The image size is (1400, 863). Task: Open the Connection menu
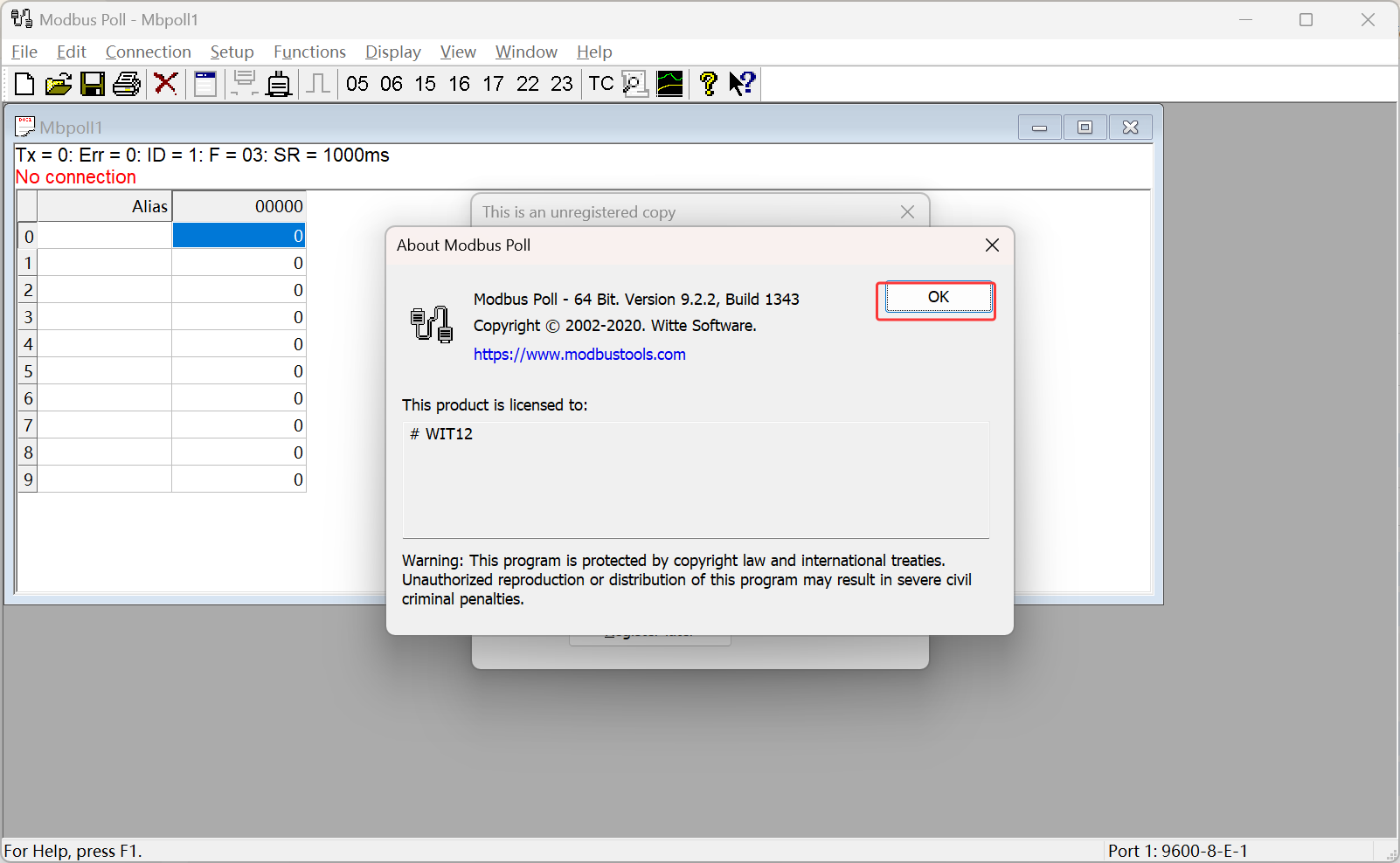pos(149,52)
